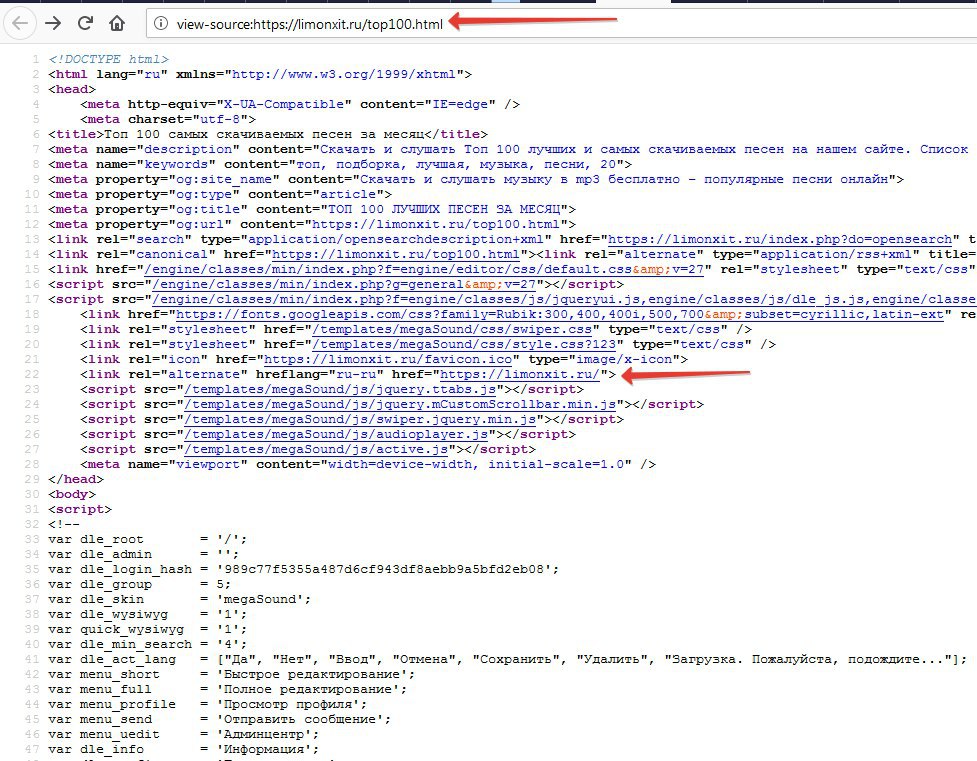Click the og:url content 'https://limonxit.ru/top100.html'
977x761 pixels.
click(436, 224)
